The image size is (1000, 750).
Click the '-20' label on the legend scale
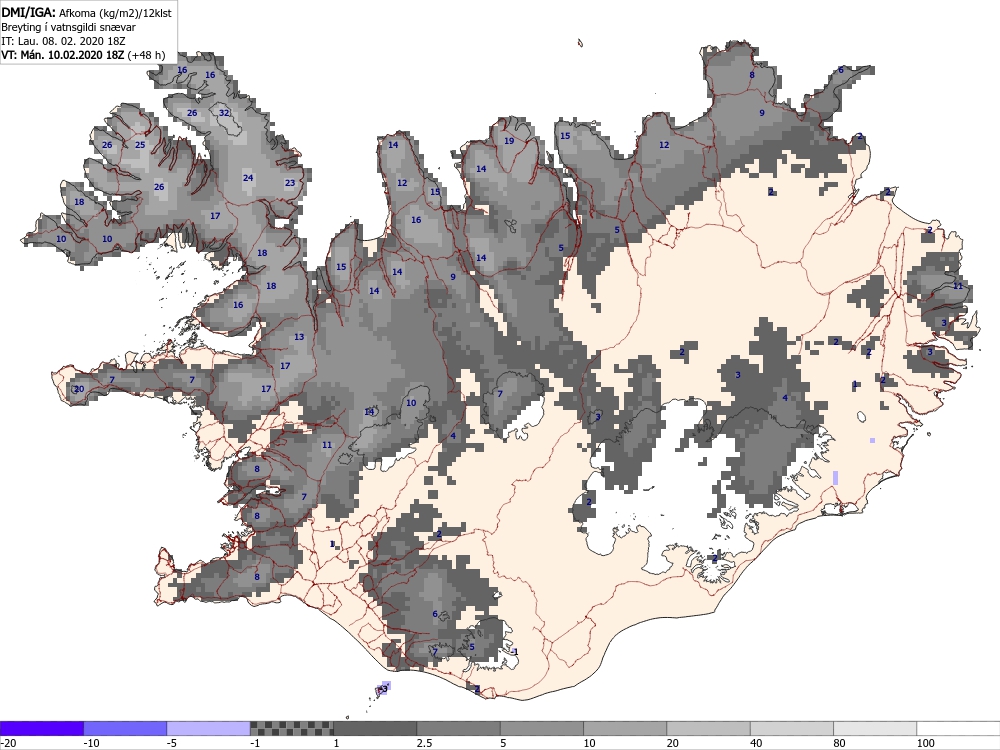click(x=8, y=743)
